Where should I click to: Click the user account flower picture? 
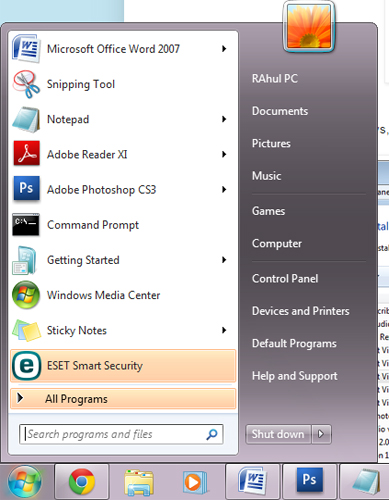pyautogui.click(x=309, y=27)
